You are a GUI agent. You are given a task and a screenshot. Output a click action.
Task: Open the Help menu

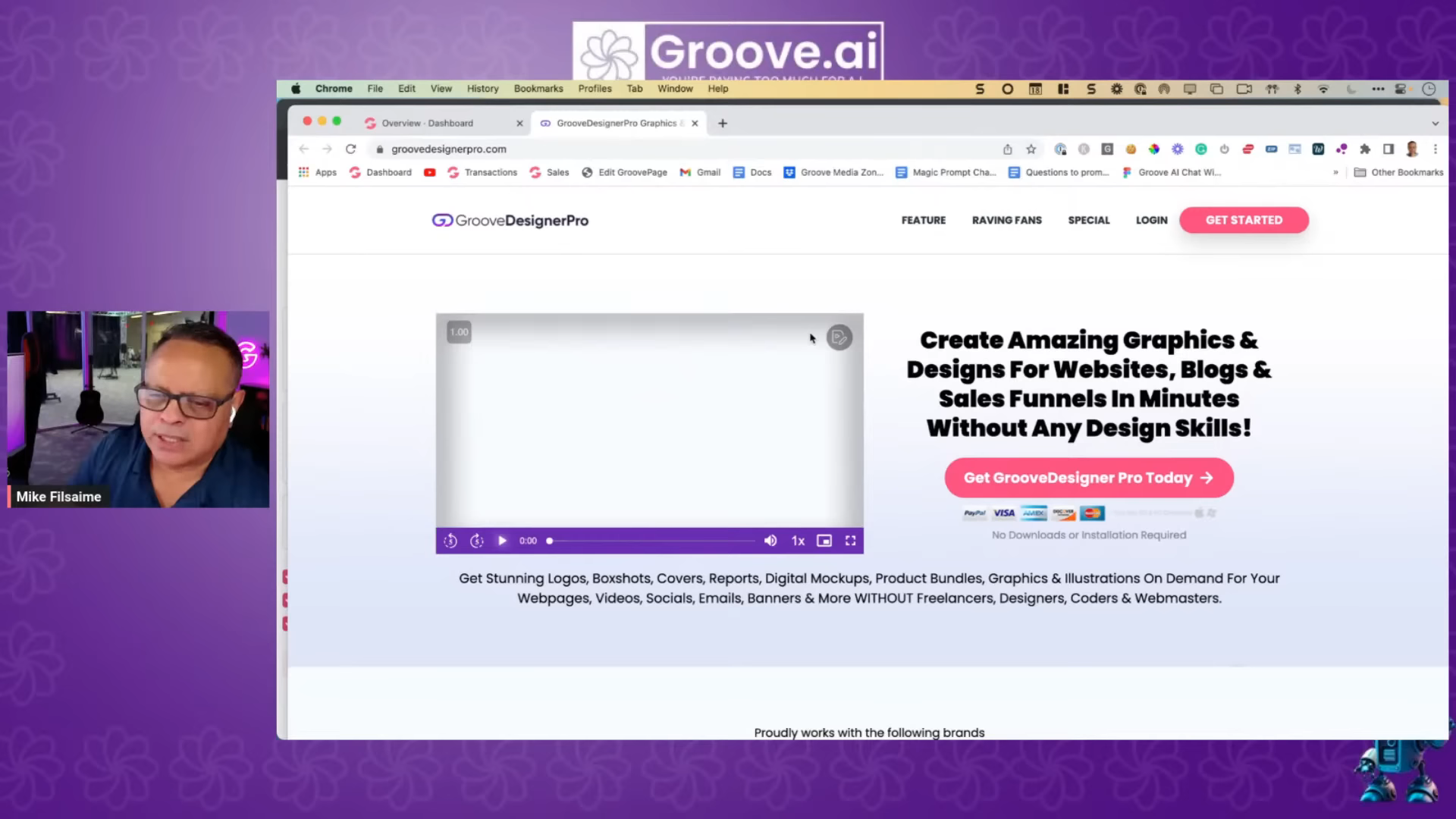click(718, 89)
